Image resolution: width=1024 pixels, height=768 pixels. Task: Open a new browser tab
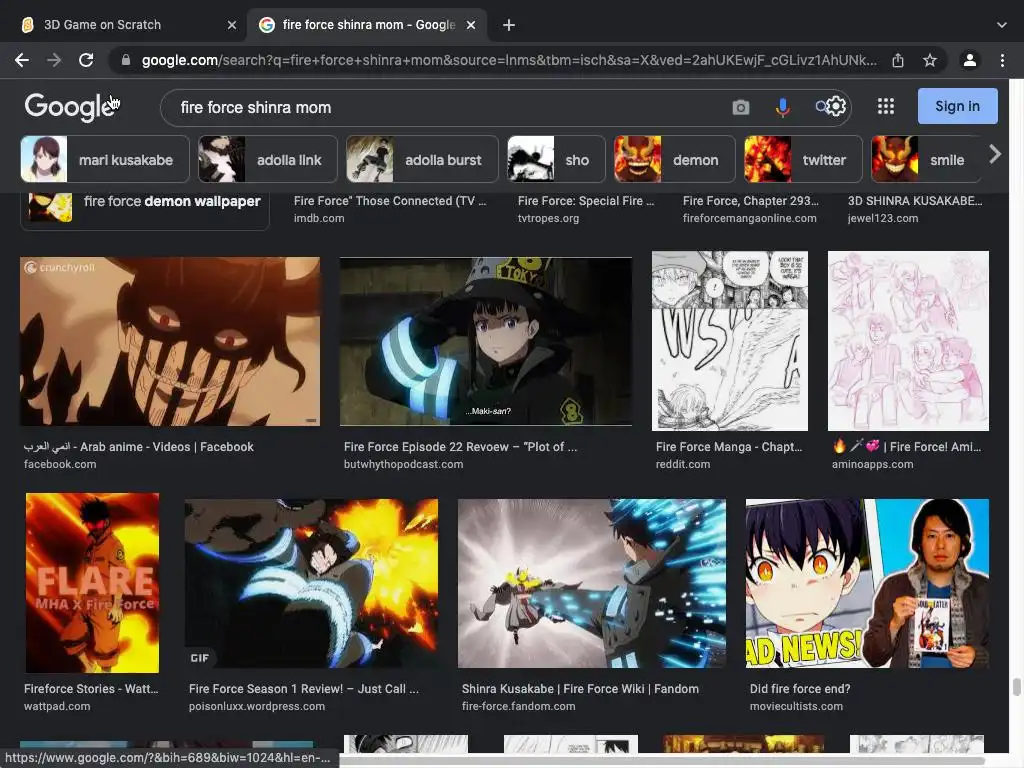509,25
